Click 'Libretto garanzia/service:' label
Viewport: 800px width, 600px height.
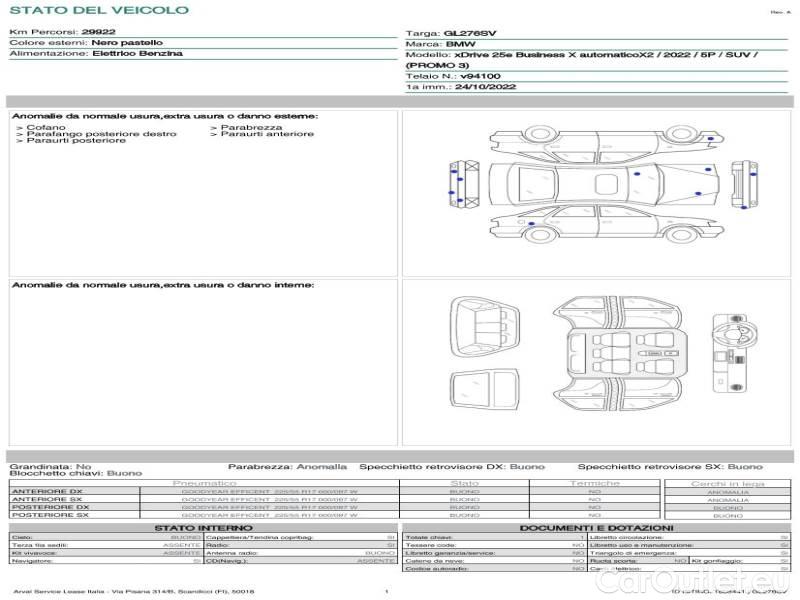(x=451, y=553)
